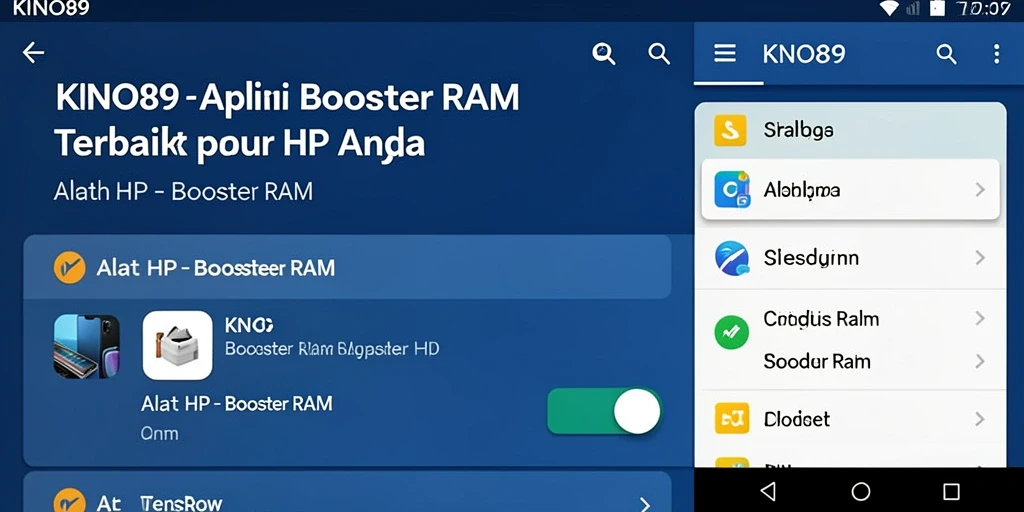Click the thin search icon in left header

coord(659,54)
